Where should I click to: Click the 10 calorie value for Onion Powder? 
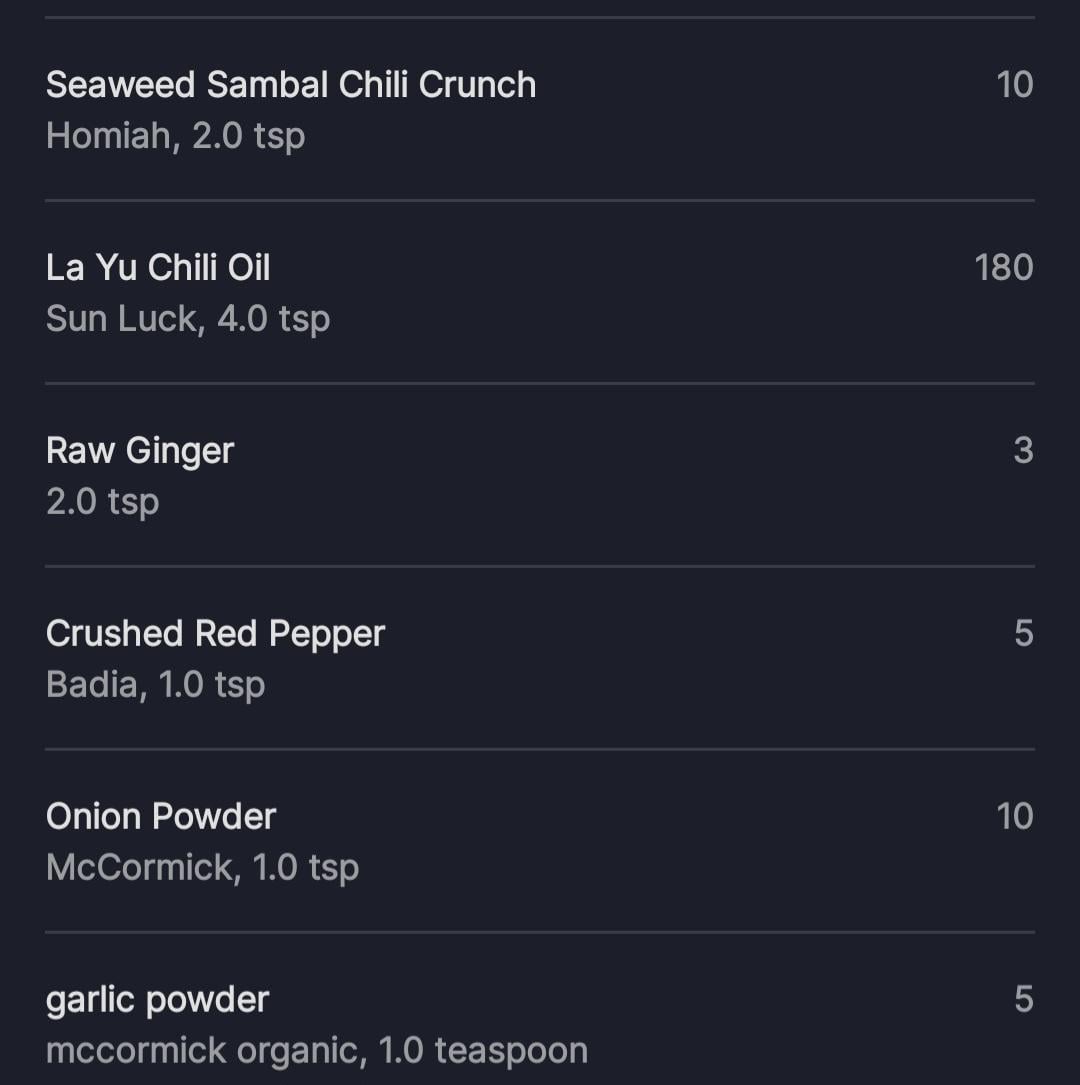tap(1015, 817)
